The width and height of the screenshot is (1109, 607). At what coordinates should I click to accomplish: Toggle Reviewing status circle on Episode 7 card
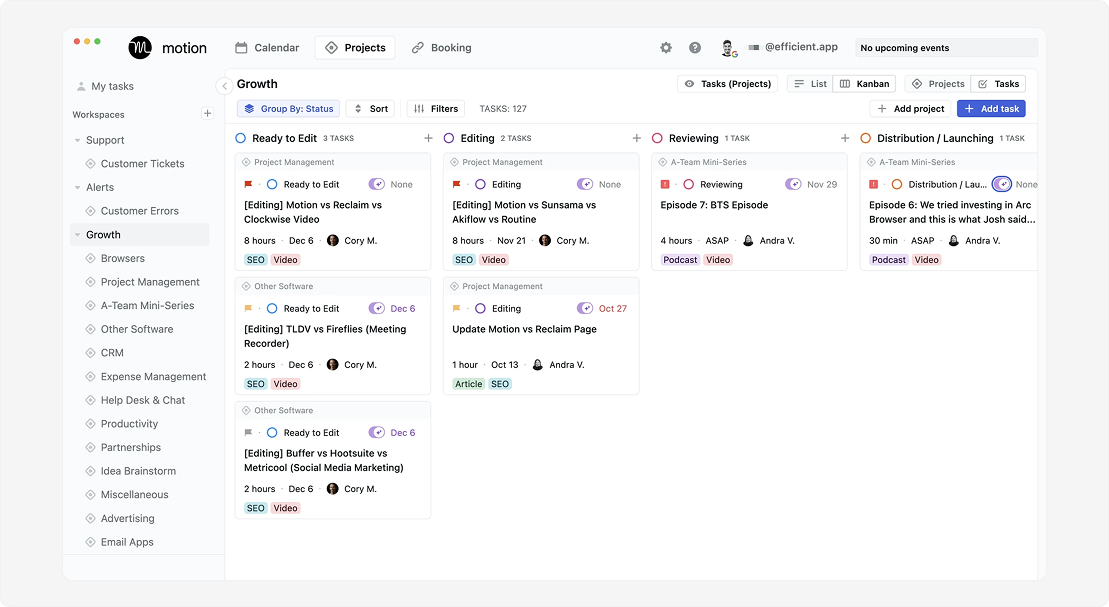click(688, 184)
